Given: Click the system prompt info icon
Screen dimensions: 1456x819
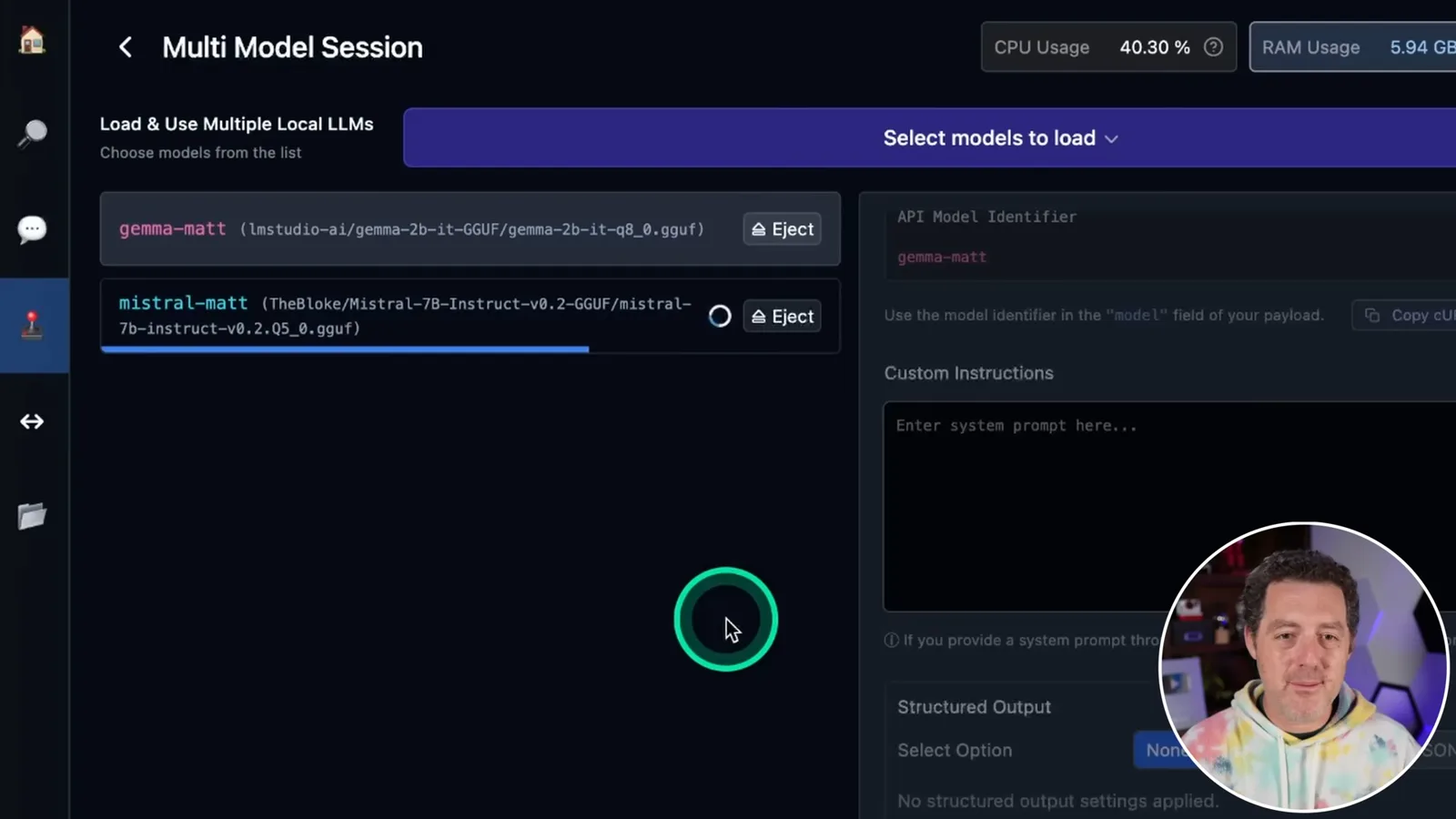Looking at the screenshot, I should pyautogui.click(x=891, y=641).
